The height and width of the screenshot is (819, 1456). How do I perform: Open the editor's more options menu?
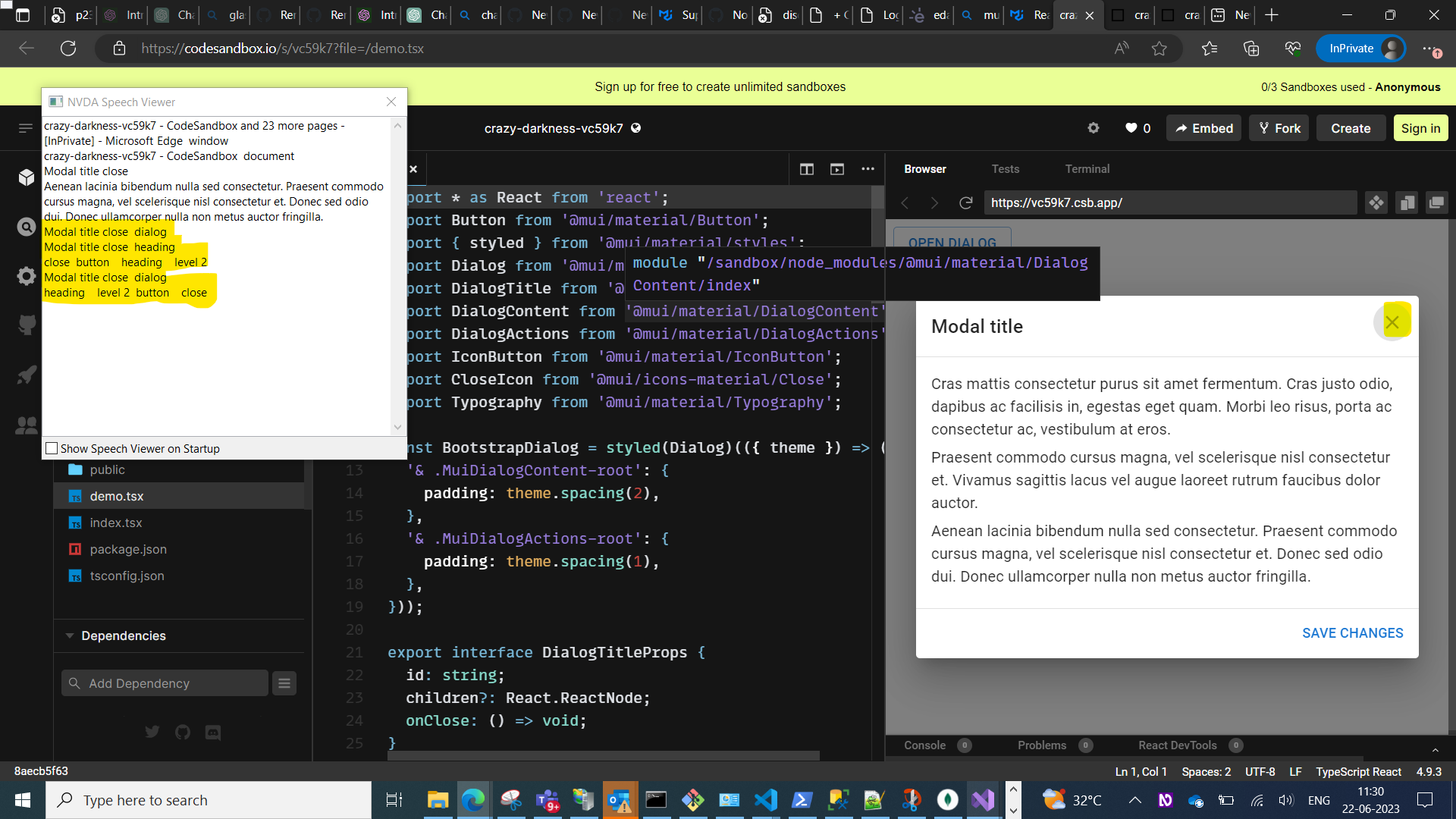tap(868, 168)
